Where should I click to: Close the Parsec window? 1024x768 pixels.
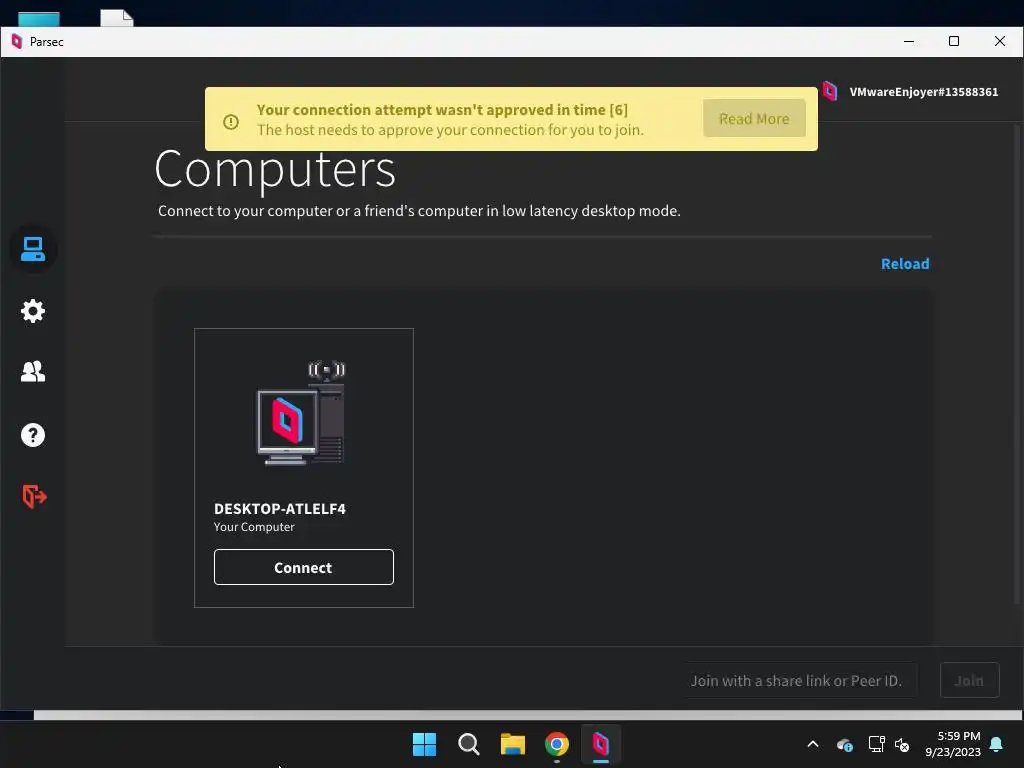pyautogui.click(x=999, y=41)
